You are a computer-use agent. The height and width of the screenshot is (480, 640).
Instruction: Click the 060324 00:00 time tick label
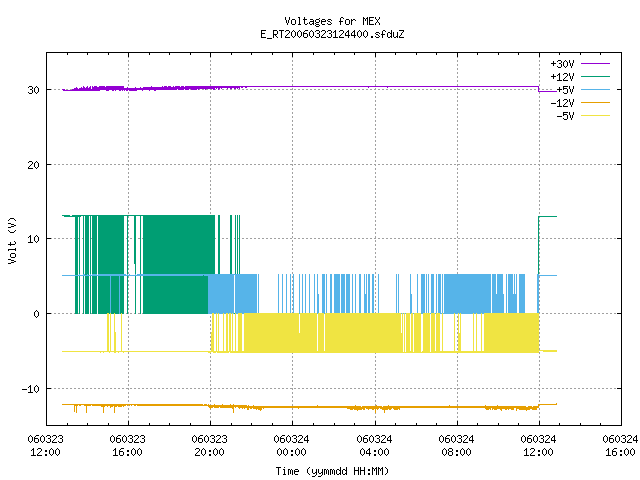point(291,445)
